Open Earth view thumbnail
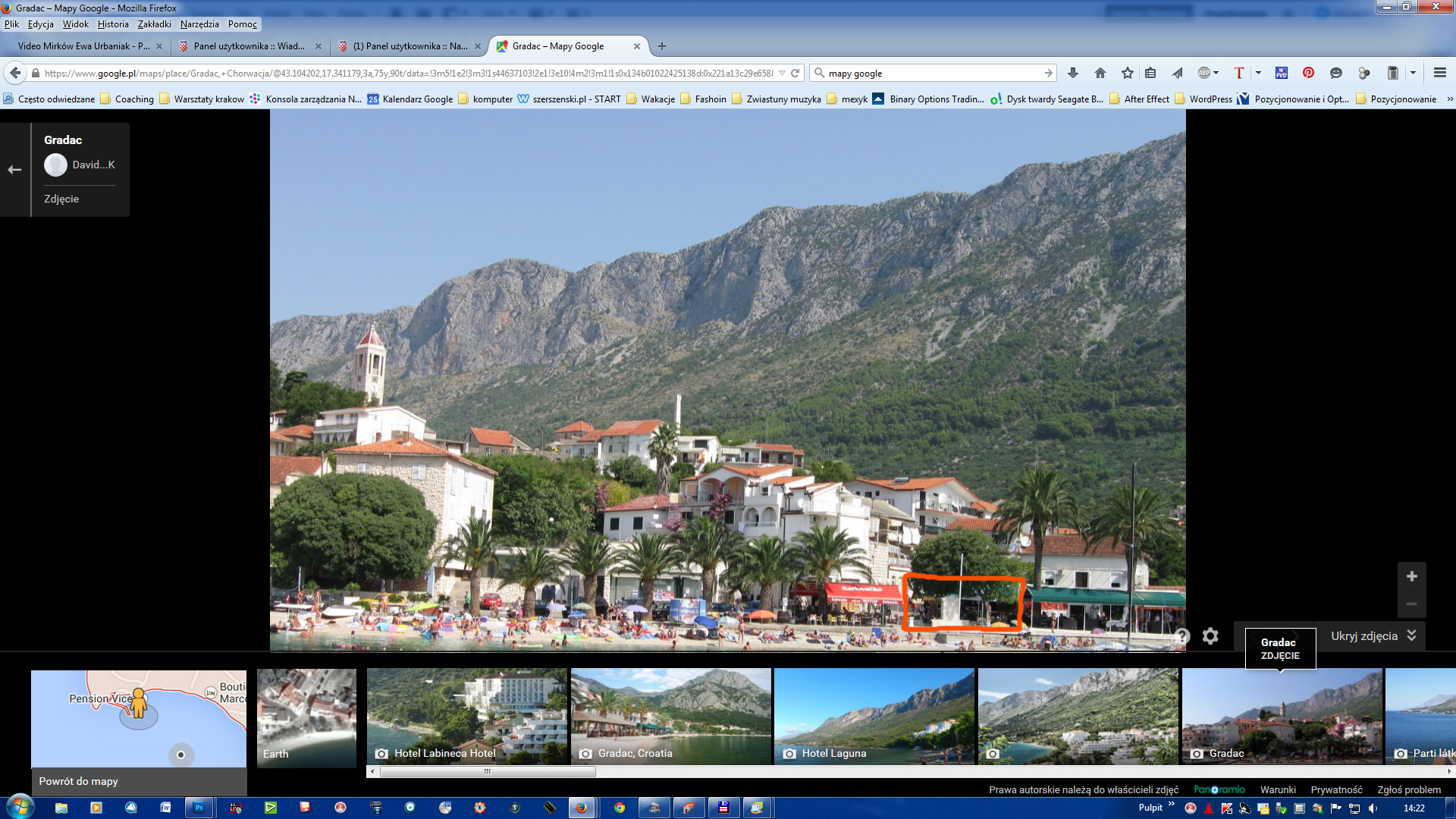 306,716
